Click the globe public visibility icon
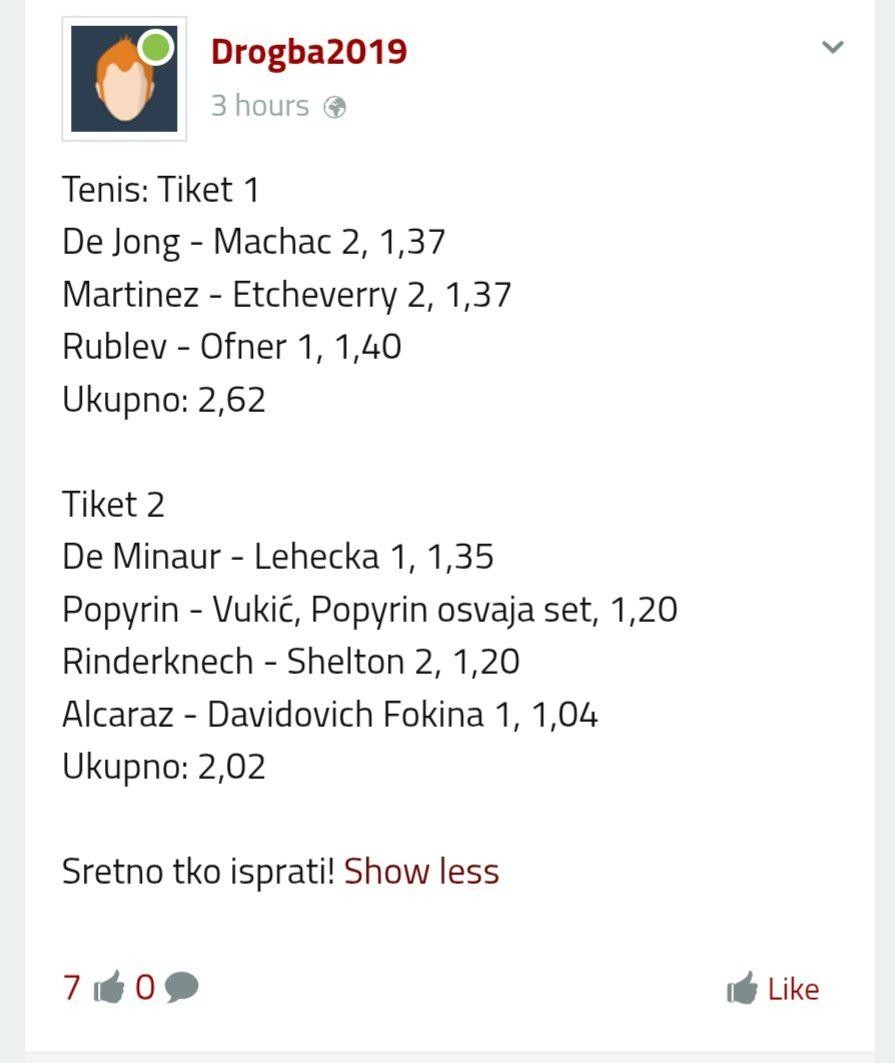This screenshot has height=1063, width=895. tap(334, 106)
